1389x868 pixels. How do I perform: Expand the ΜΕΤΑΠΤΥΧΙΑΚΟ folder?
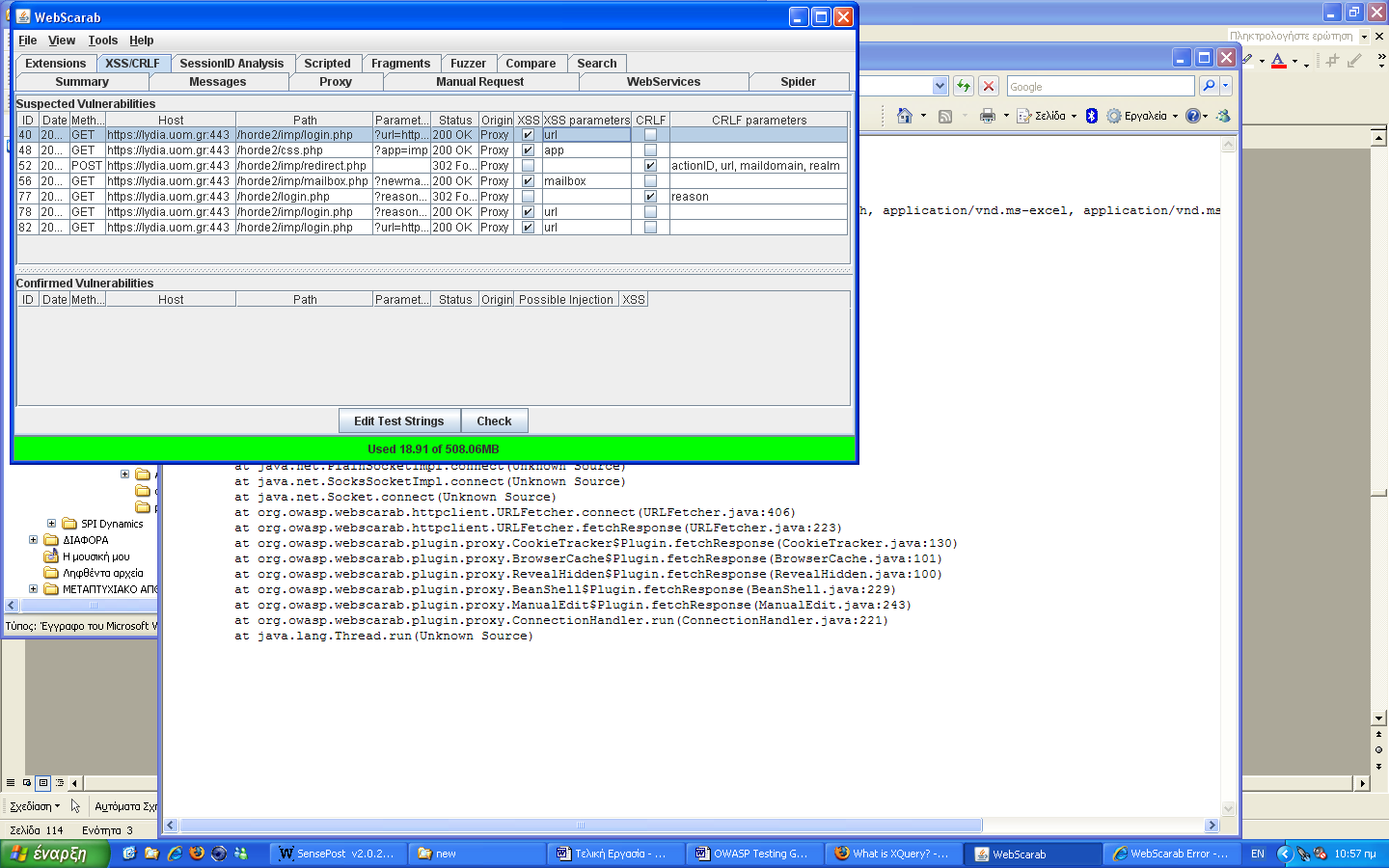33,589
